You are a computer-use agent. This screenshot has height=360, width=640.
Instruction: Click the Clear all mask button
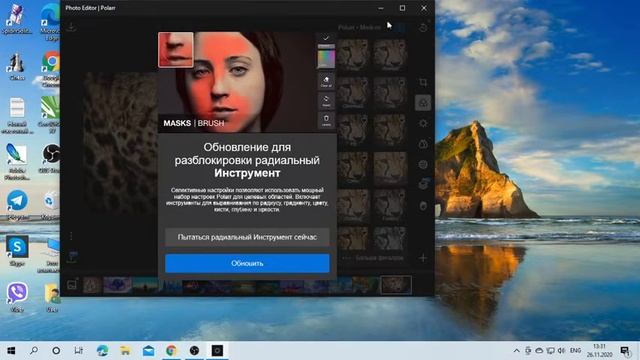(x=326, y=81)
